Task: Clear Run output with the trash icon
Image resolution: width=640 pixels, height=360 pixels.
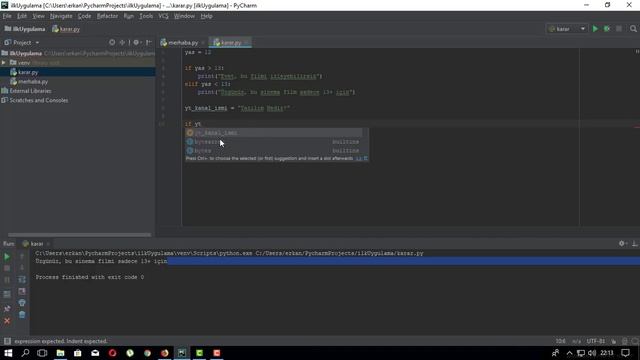Action: tap(22, 315)
